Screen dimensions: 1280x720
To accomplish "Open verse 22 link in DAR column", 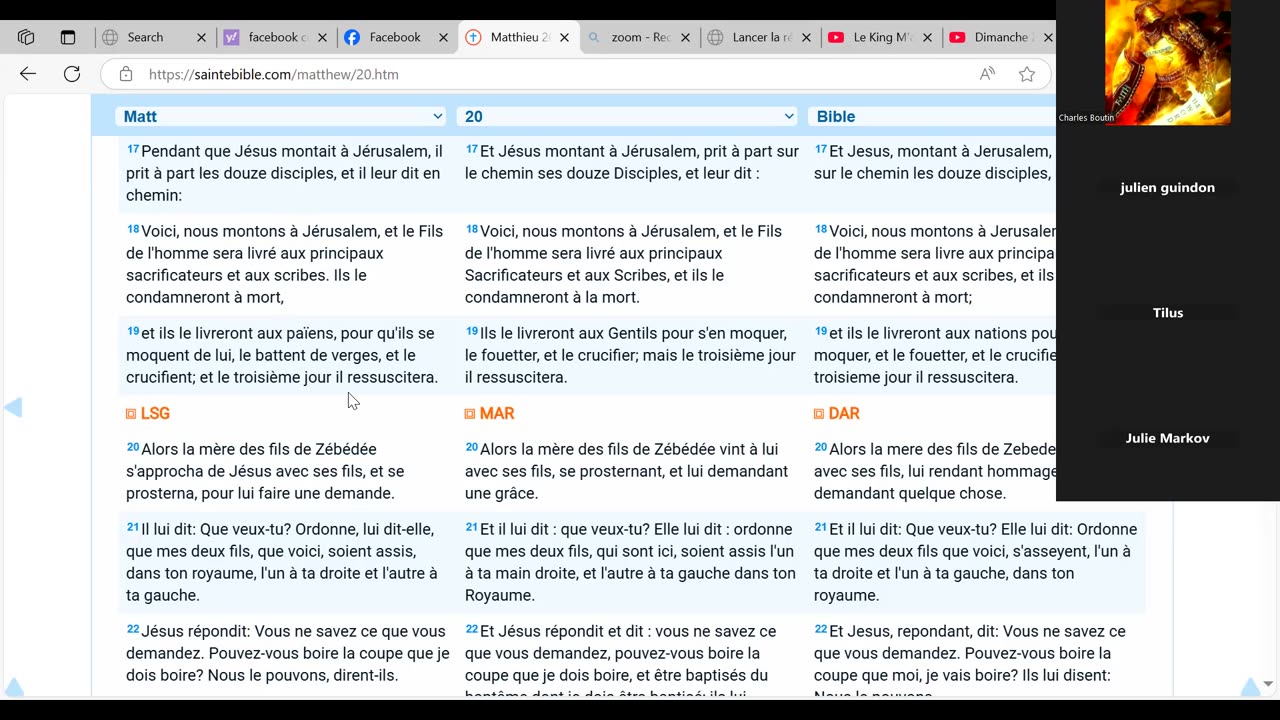I will [x=821, y=629].
